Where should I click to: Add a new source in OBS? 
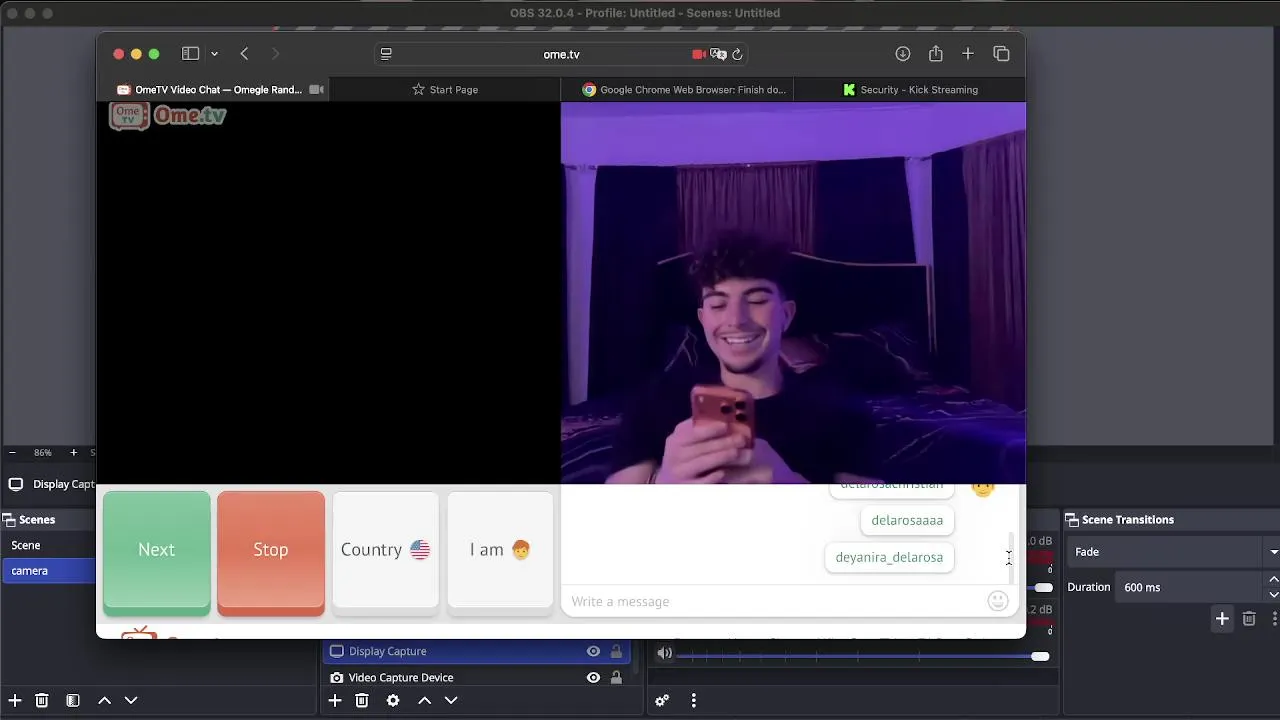tap(335, 701)
